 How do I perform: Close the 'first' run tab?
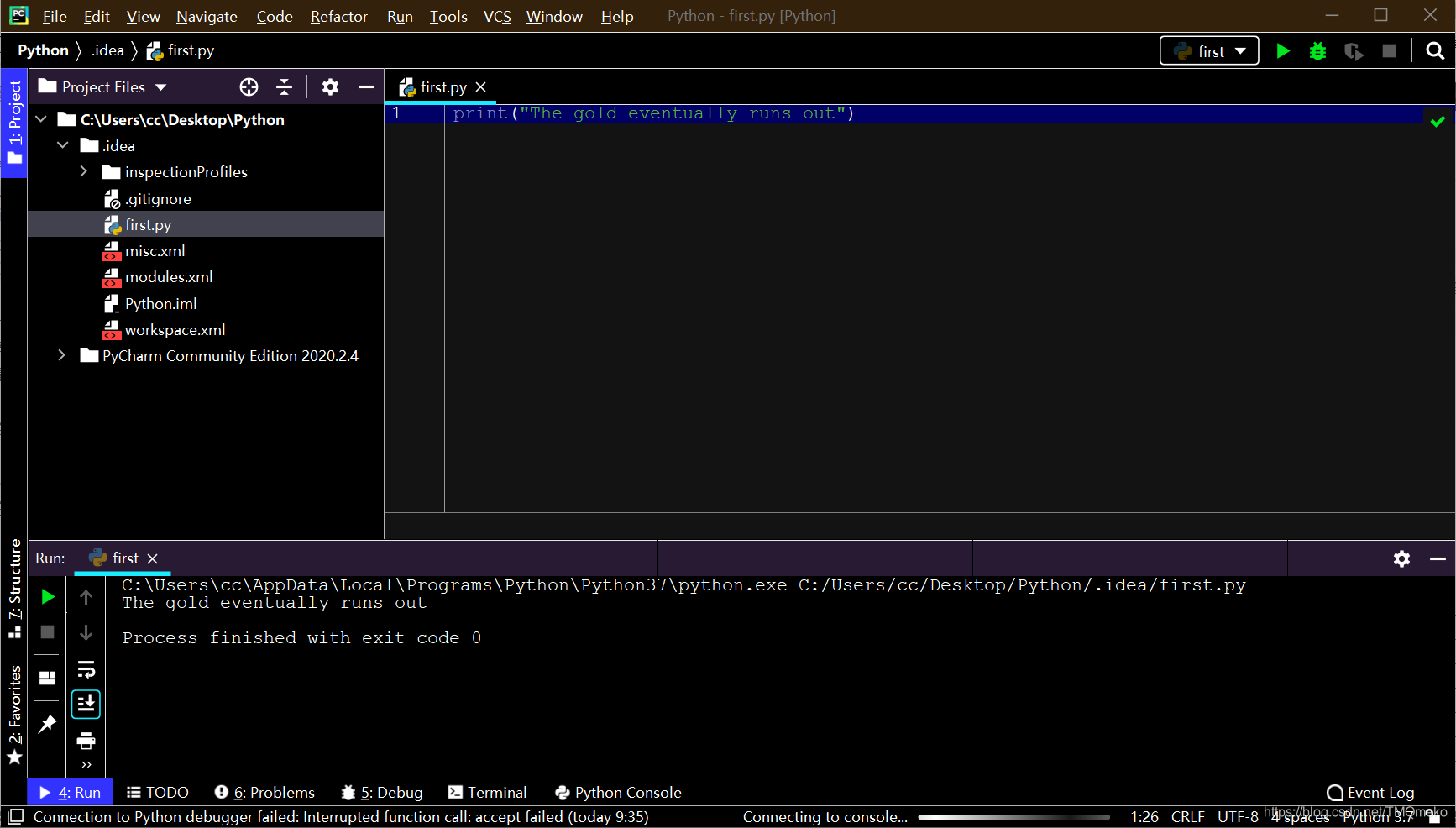pos(152,558)
